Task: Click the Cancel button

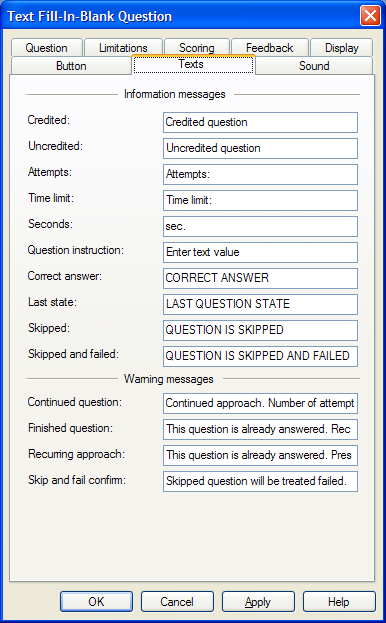Action: pos(177,602)
